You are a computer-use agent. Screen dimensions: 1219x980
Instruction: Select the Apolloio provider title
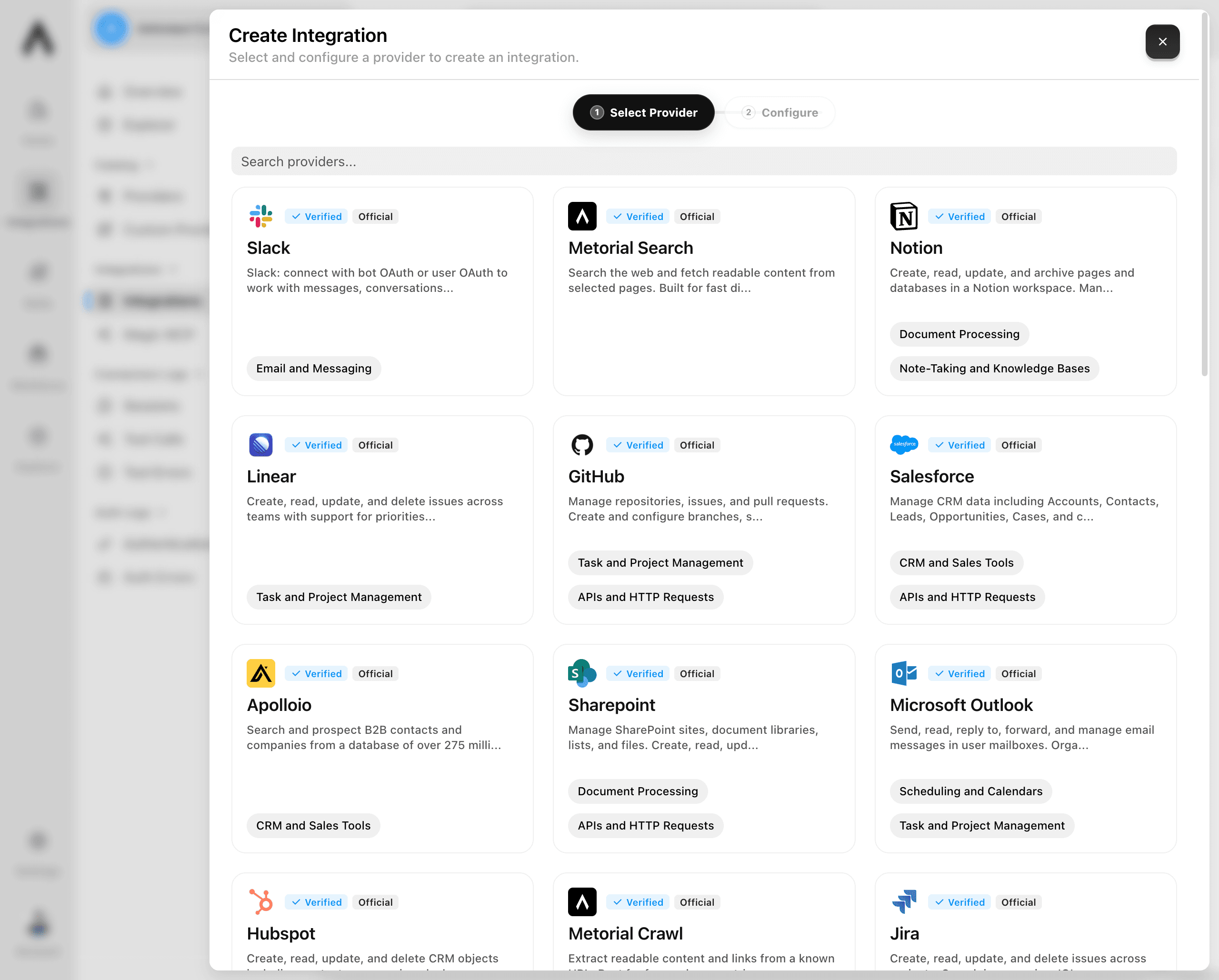pyautogui.click(x=279, y=705)
